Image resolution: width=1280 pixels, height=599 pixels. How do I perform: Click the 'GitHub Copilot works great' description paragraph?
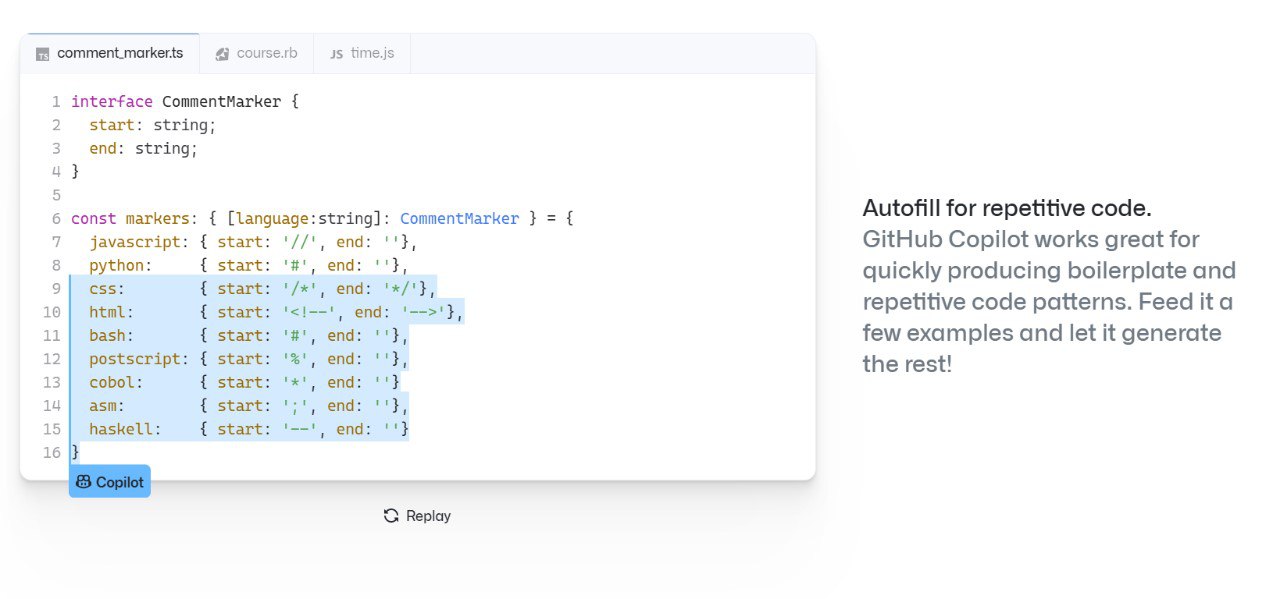1049,302
